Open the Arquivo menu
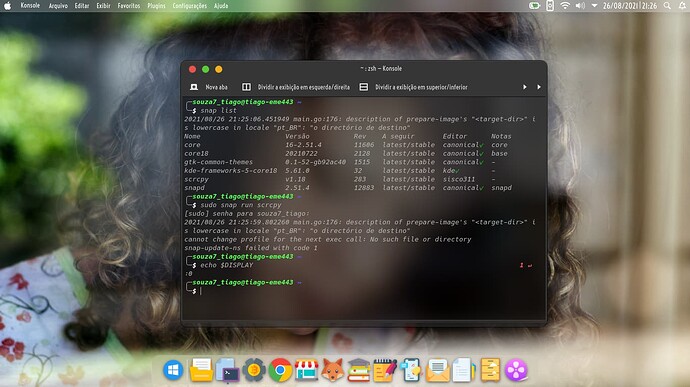 click(x=58, y=6)
